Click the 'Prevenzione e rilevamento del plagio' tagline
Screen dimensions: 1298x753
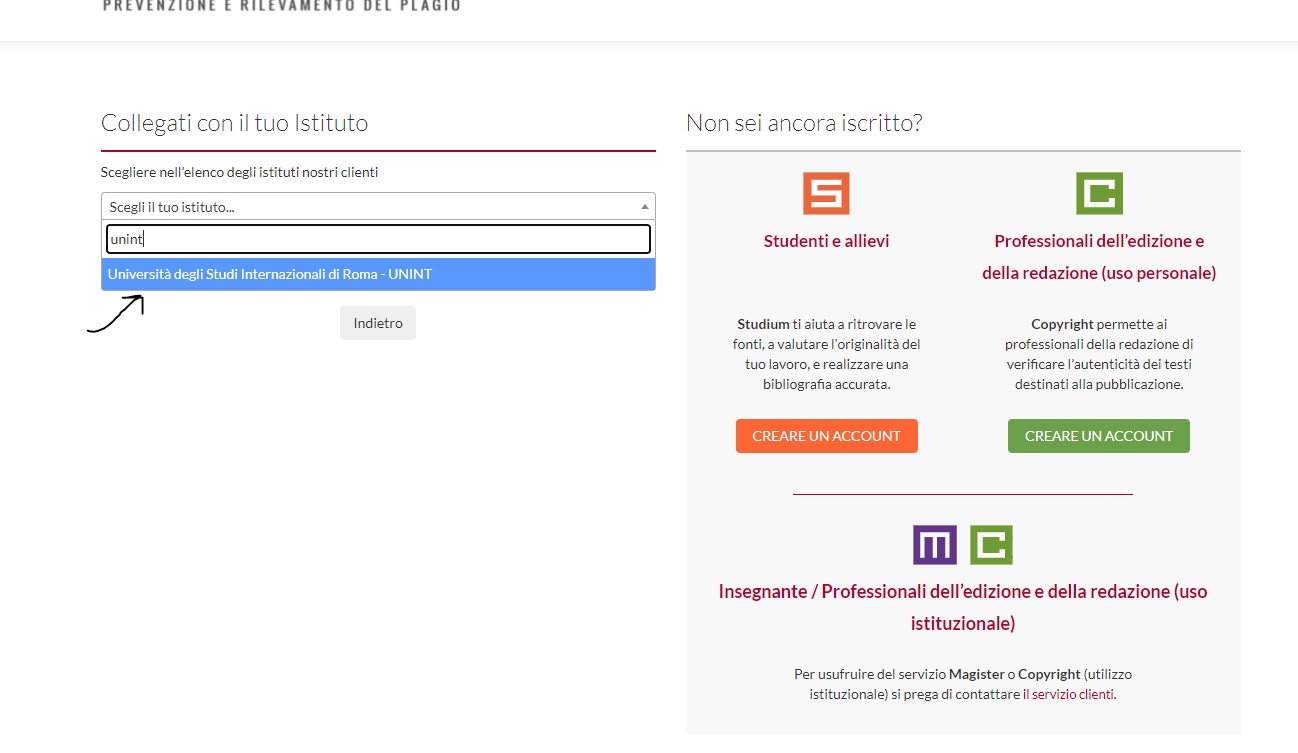pyautogui.click(x=282, y=6)
